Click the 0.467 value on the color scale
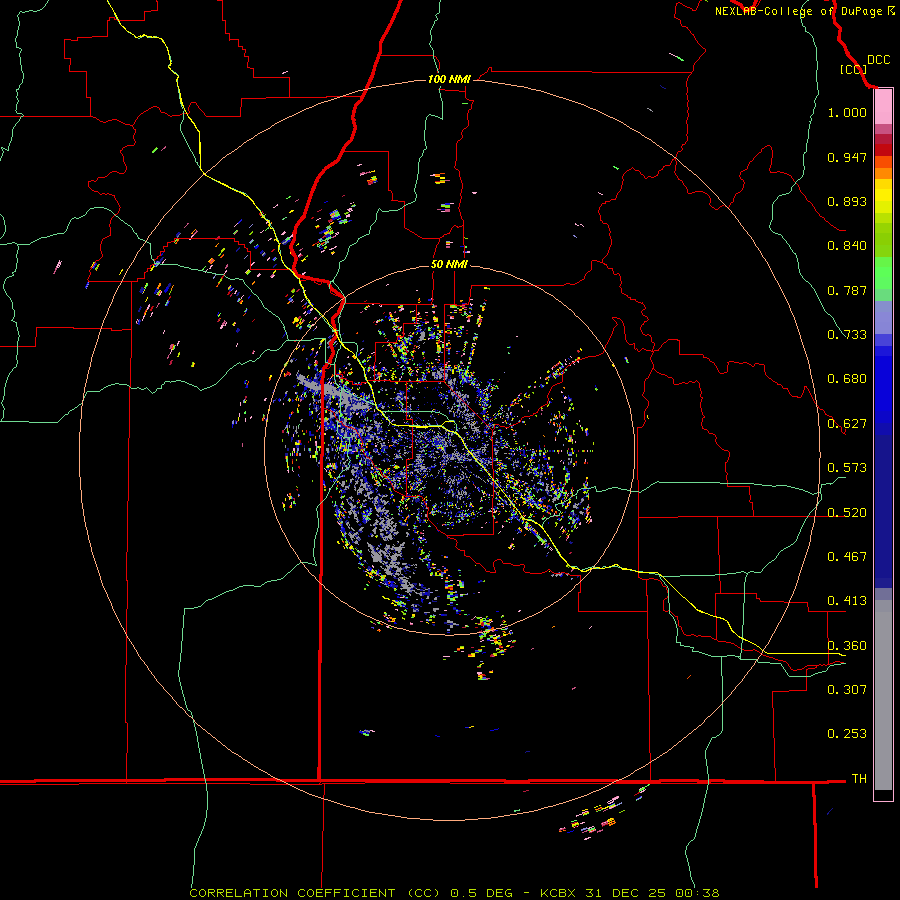900x900 pixels. [x=847, y=557]
